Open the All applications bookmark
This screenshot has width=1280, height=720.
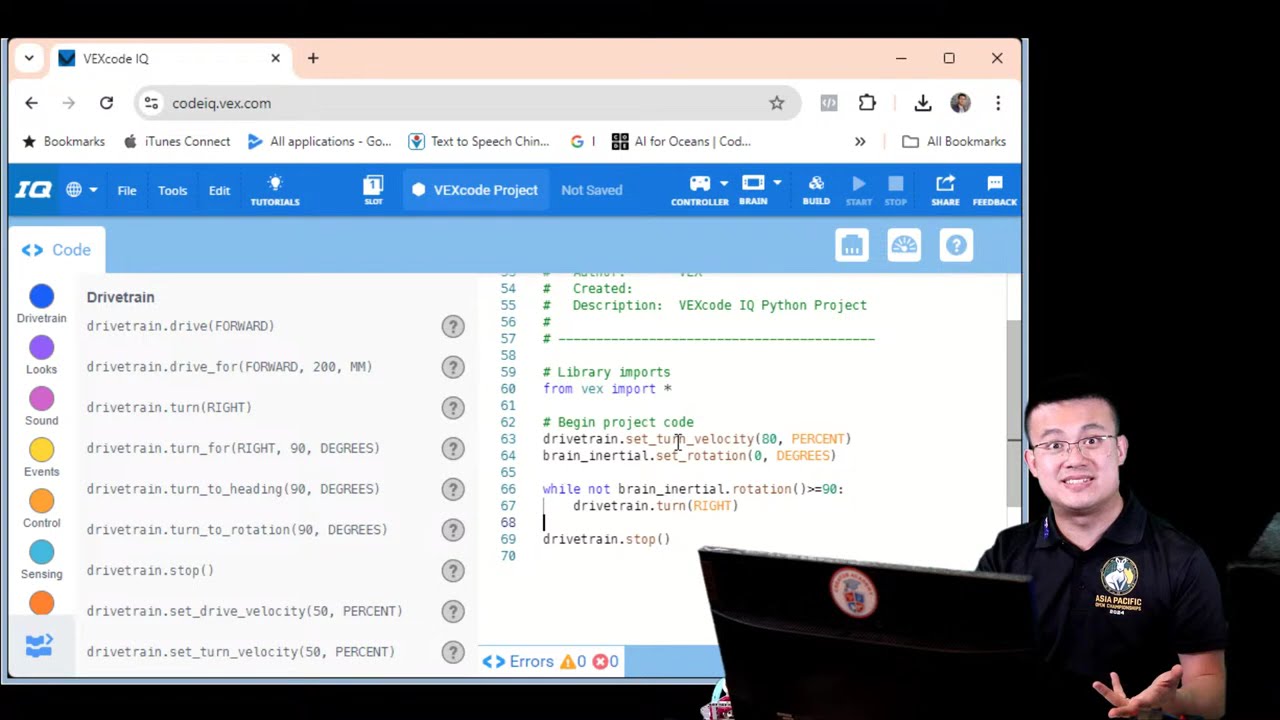click(320, 141)
